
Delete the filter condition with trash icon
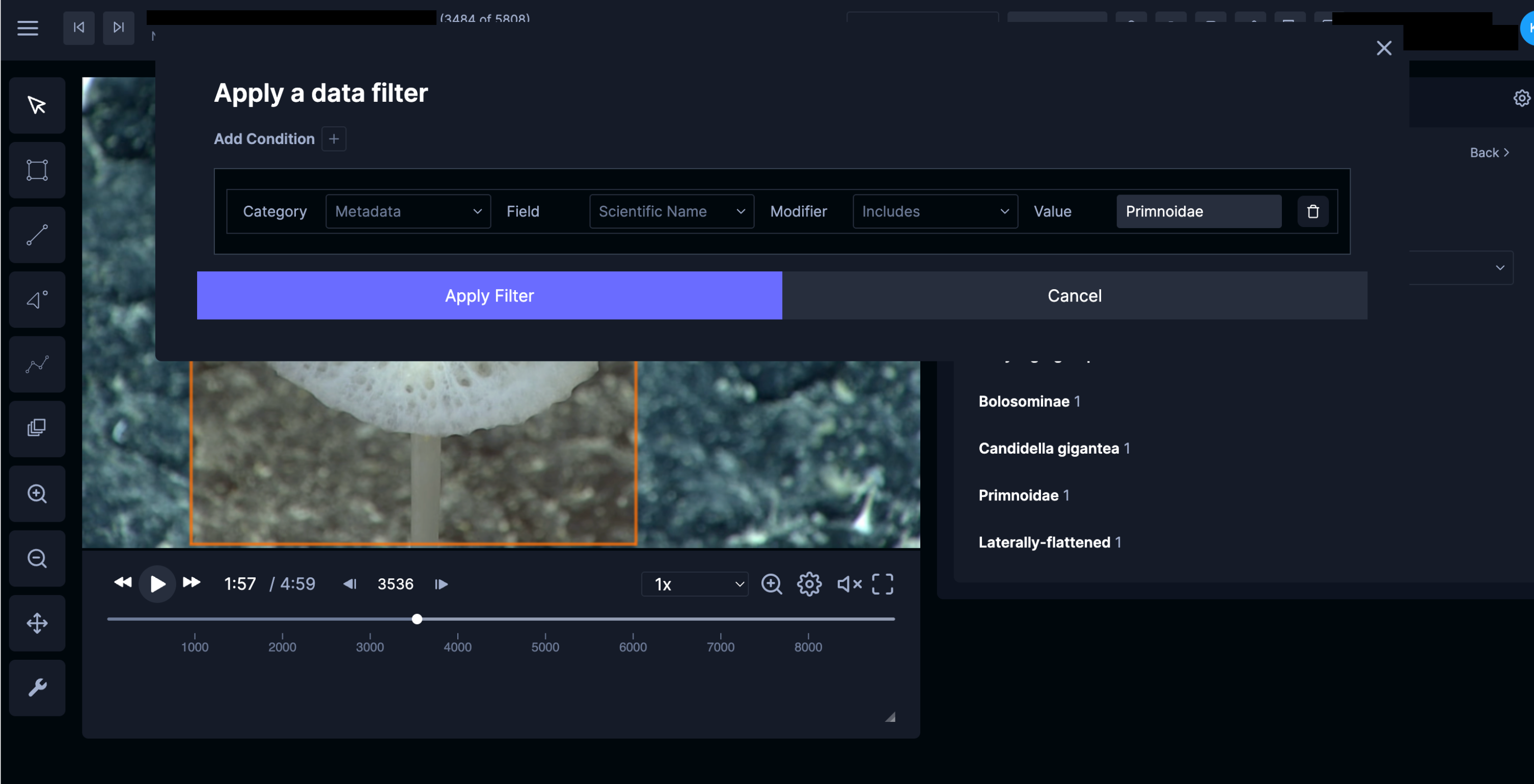(1312, 211)
